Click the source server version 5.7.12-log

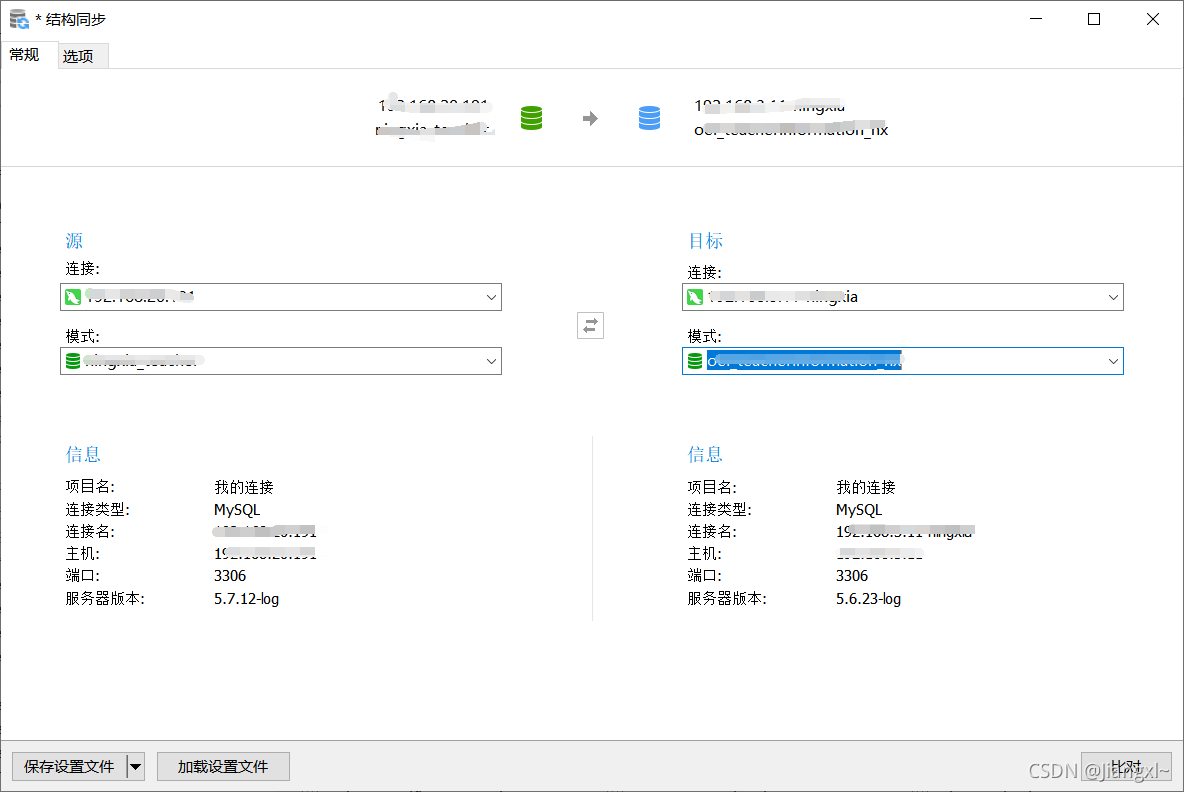246,599
